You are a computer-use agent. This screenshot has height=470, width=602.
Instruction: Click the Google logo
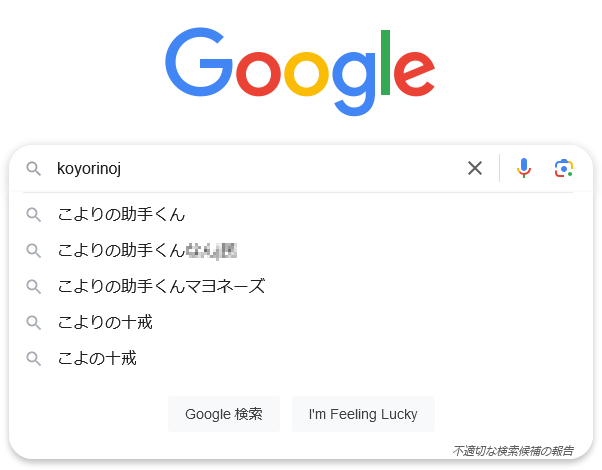coord(300,72)
